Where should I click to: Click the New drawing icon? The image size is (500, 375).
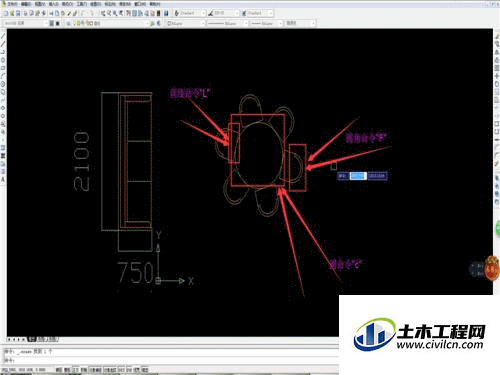click(5, 13)
